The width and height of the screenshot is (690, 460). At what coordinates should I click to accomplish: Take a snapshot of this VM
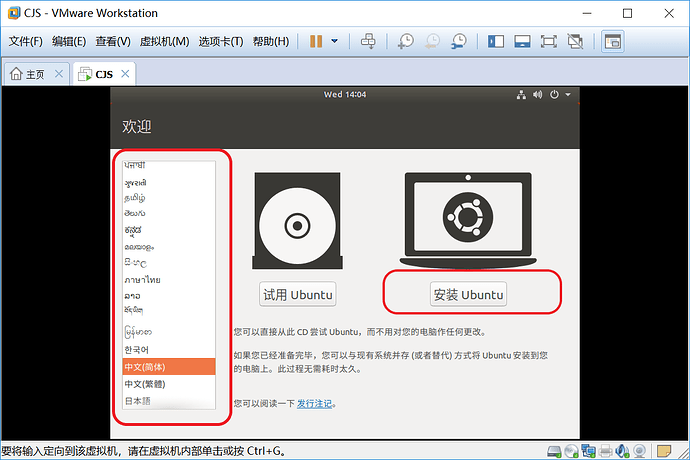tap(405, 41)
